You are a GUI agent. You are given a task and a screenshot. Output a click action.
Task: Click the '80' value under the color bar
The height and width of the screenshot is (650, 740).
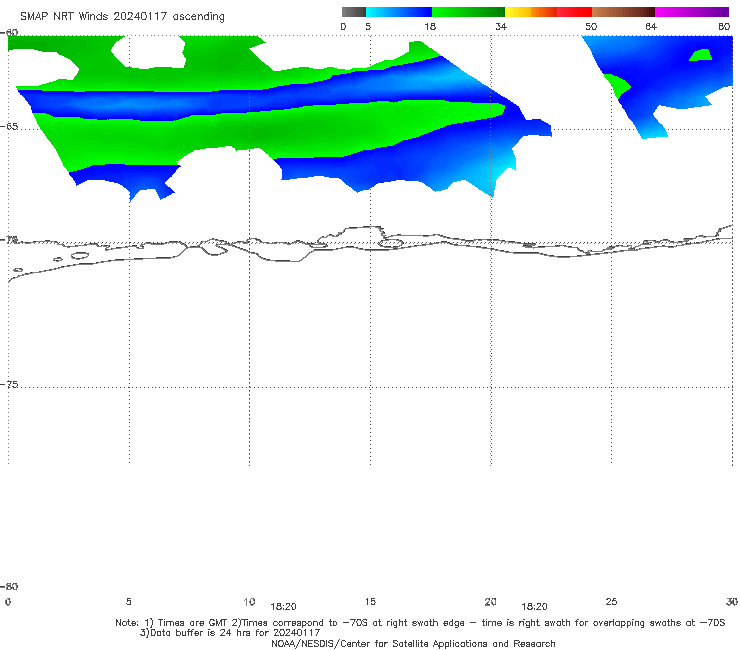(x=724, y=27)
